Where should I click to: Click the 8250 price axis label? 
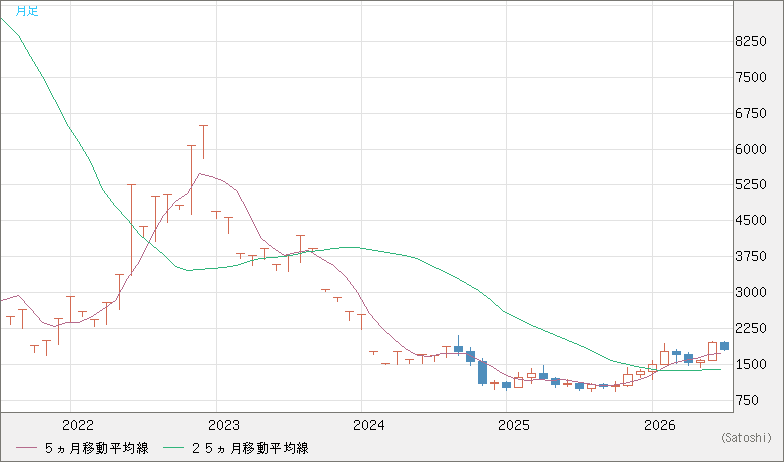751,42
